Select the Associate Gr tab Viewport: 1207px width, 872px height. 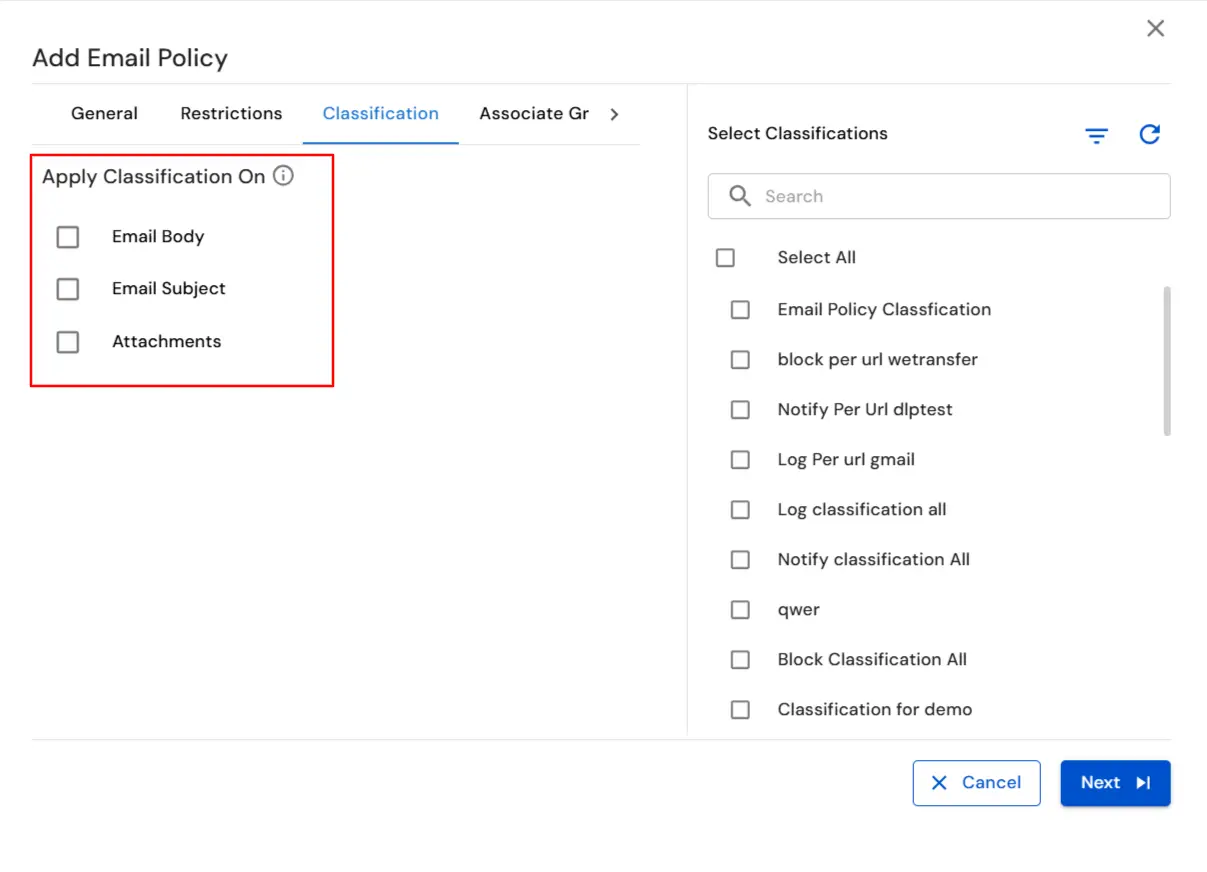click(533, 113)
